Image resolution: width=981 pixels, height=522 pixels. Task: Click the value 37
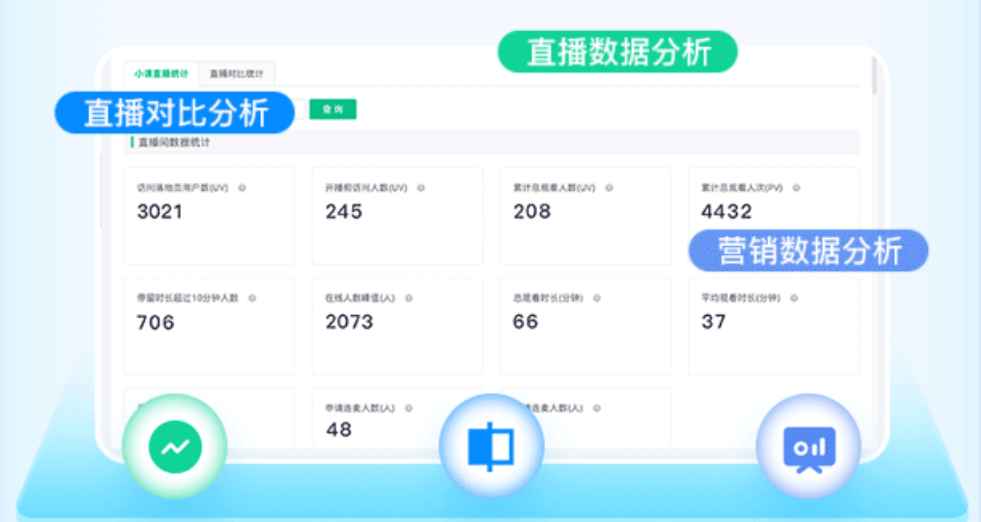[x=713, y=322]
